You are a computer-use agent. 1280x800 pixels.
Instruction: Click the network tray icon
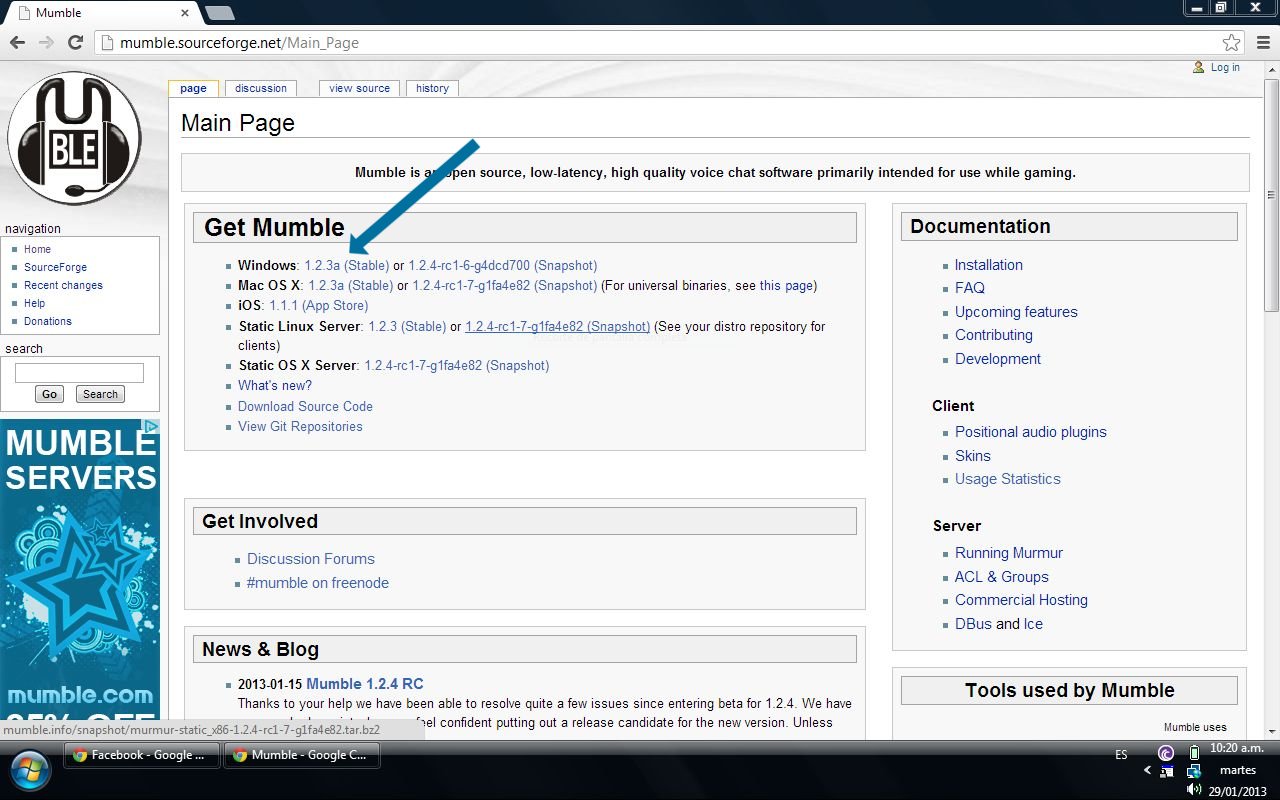tap(1193, 771)
